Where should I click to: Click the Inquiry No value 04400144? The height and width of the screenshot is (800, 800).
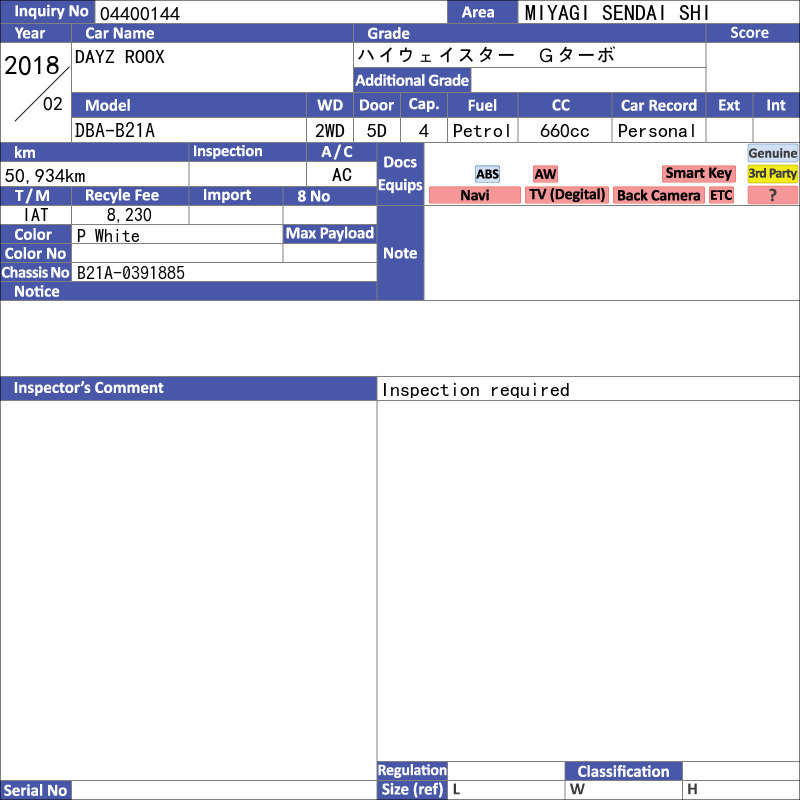[139, 13]
